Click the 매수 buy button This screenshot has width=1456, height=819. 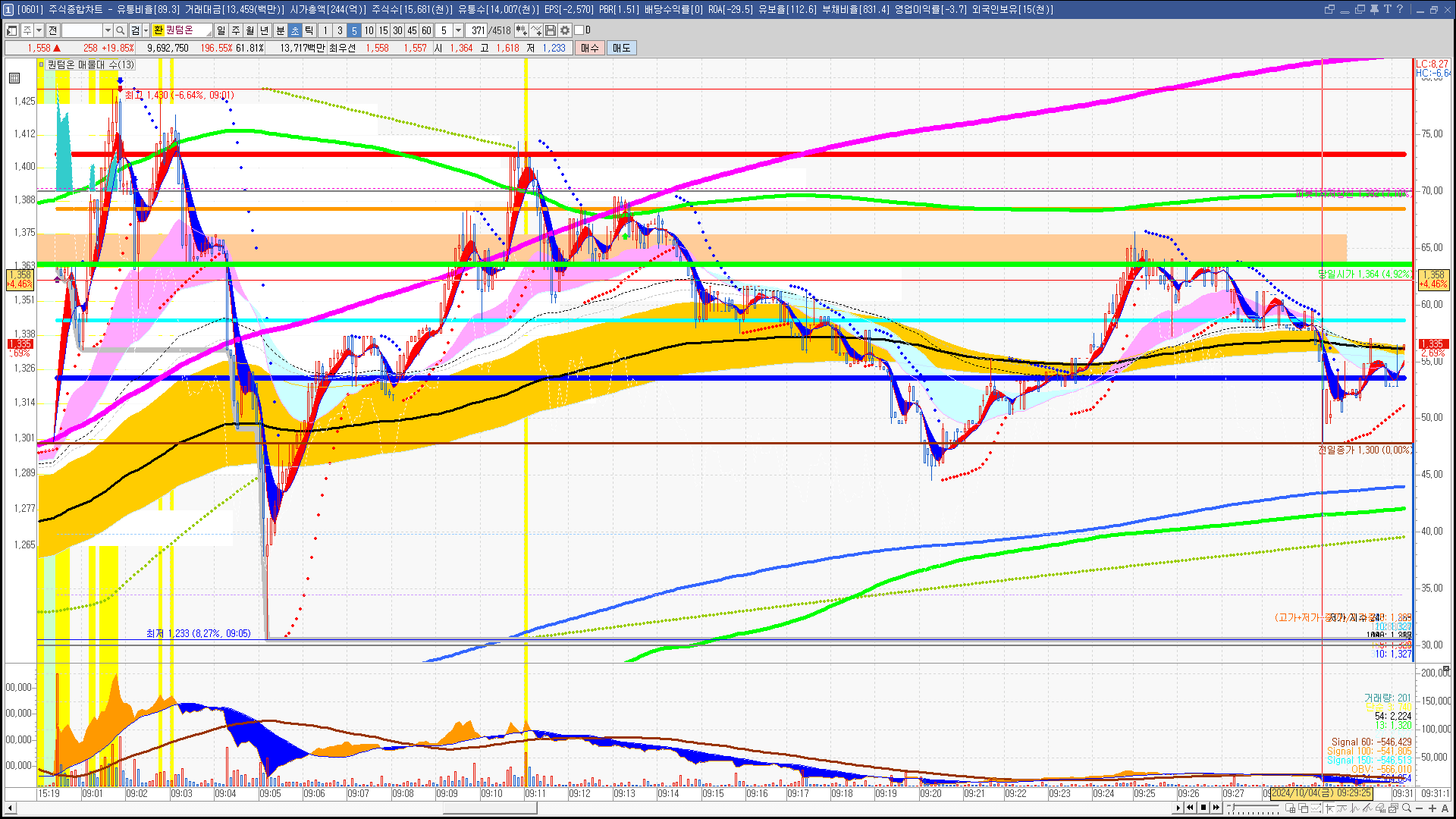pos(590,48)
